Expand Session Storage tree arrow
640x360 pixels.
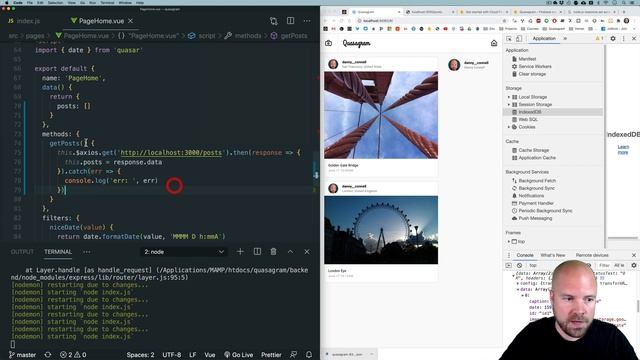[509, 104]
